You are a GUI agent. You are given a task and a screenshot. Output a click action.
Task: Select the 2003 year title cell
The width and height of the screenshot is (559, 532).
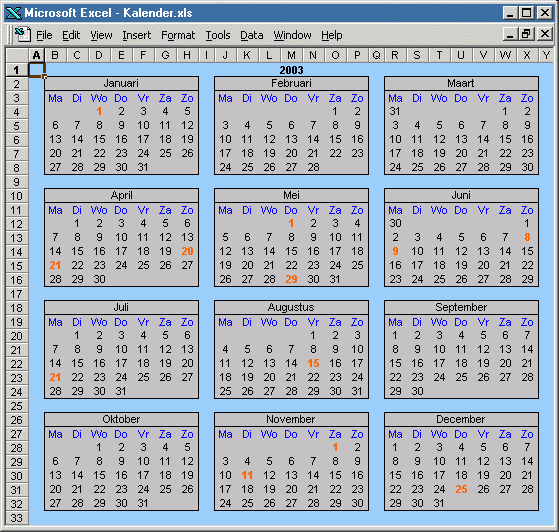(x=291, y=70)
